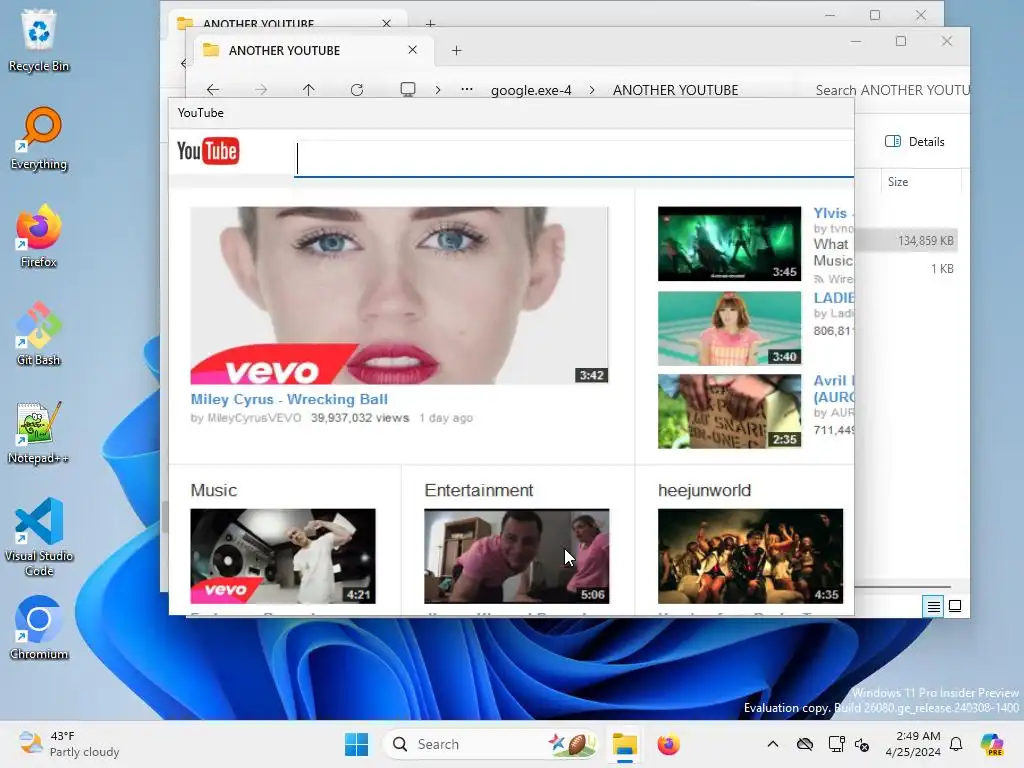Click the taskbar Search box
1024x768 pixels.
tap(490, 744)
